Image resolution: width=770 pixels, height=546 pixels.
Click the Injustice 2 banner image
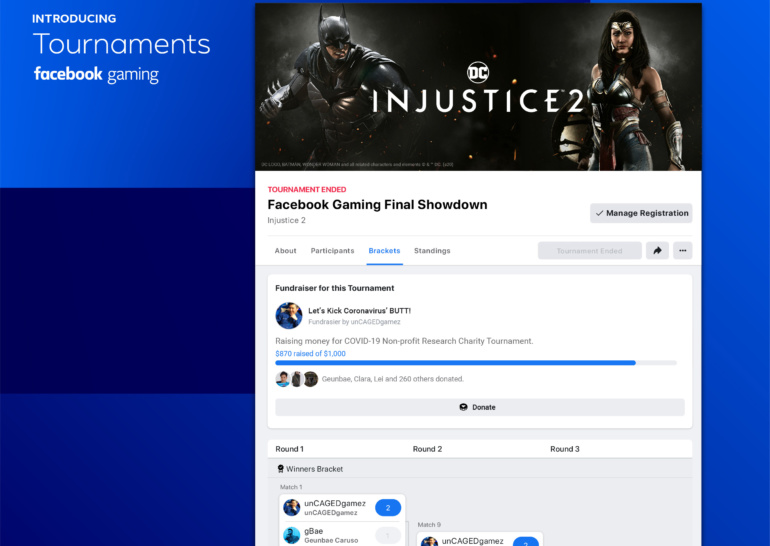click(x=478, y=87)
